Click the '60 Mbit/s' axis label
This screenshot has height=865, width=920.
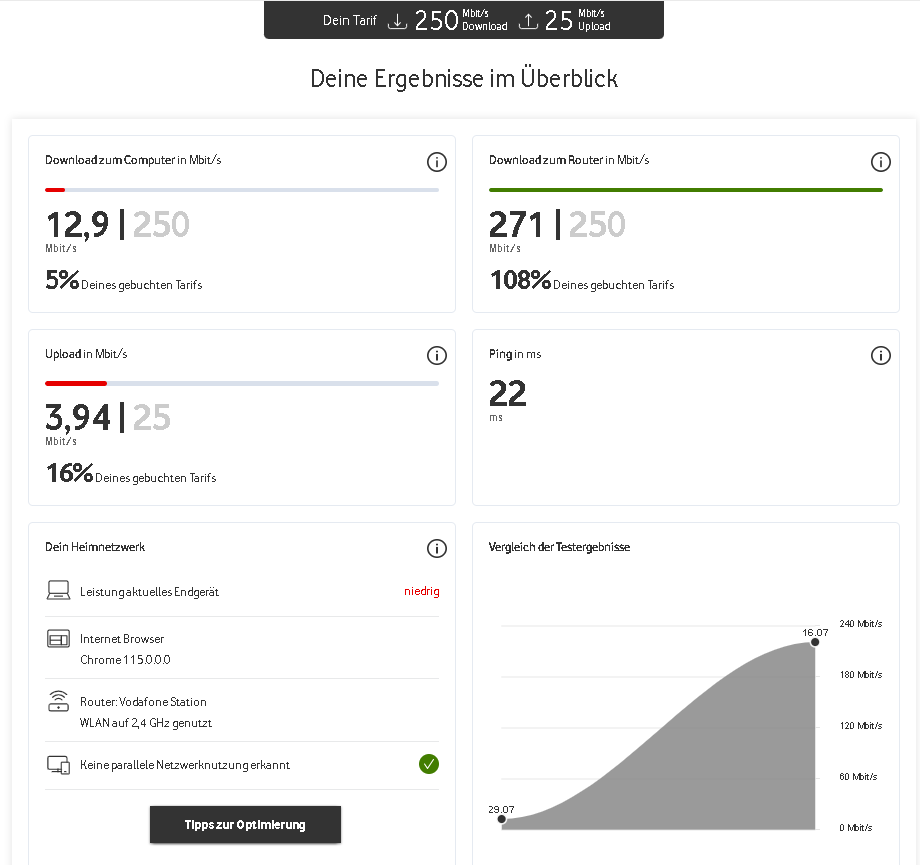click(x=858, y=777)
